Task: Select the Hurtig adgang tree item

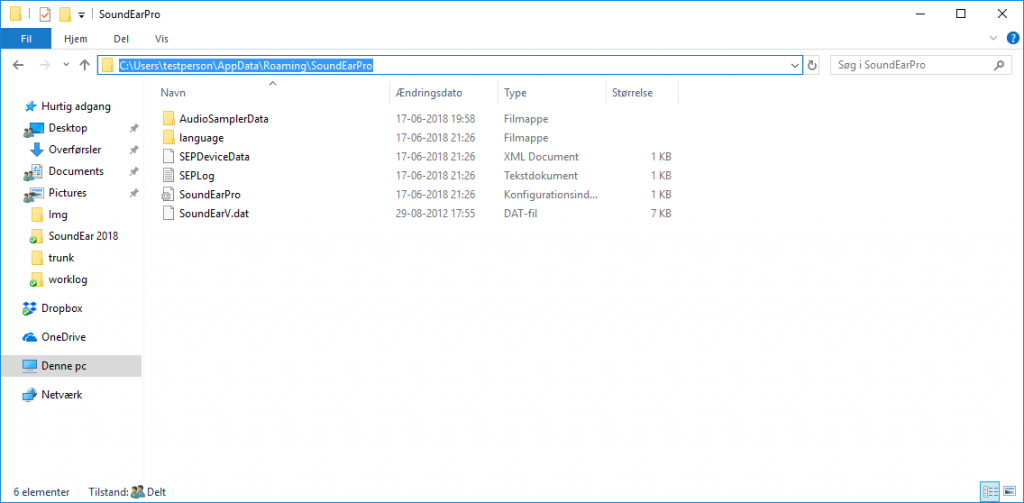Action: [x=71, y=106]
